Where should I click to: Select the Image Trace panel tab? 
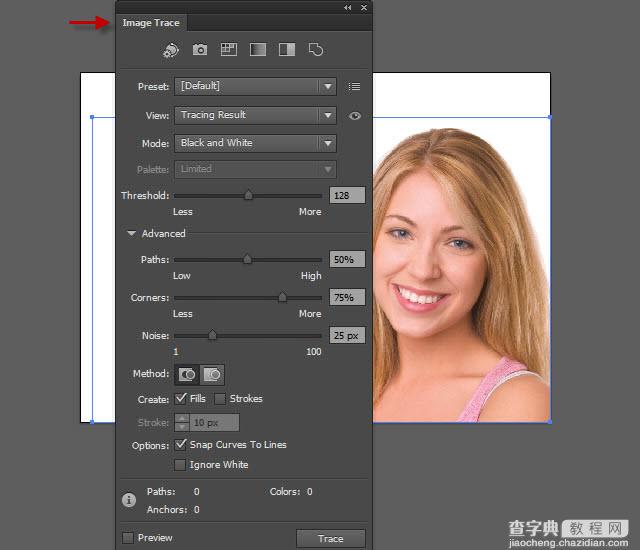(x=151, y=23)
